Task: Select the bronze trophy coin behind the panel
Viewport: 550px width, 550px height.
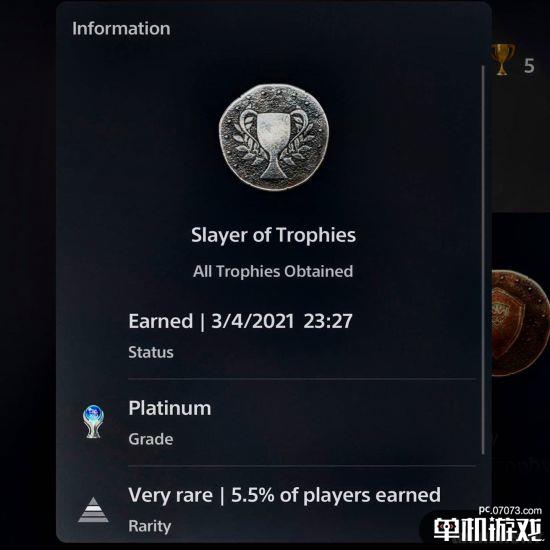Action: click(521, 323)
